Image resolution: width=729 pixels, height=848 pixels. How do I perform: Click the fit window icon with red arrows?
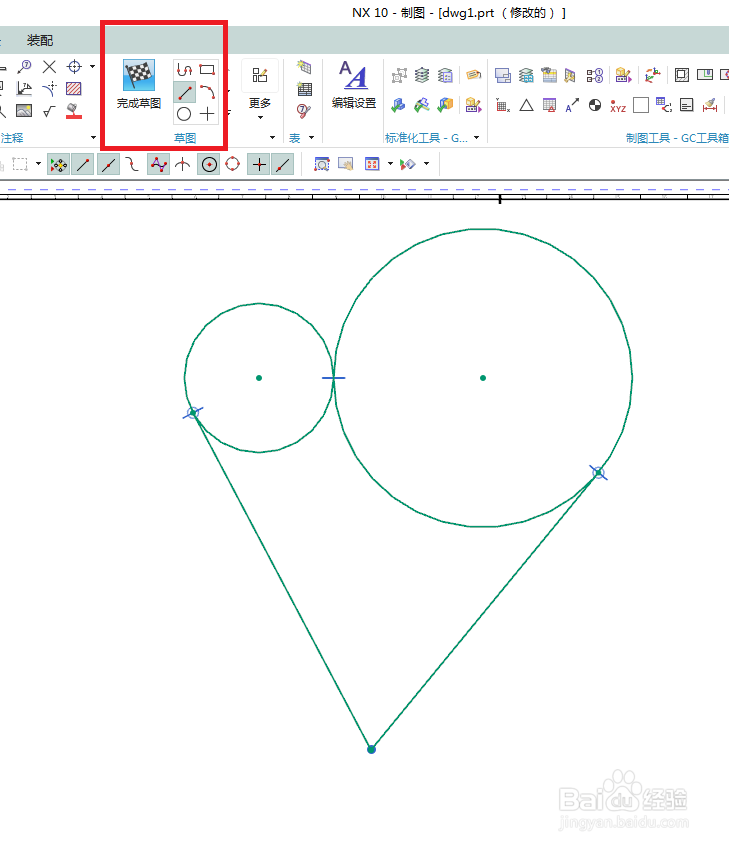click(372, 164)
